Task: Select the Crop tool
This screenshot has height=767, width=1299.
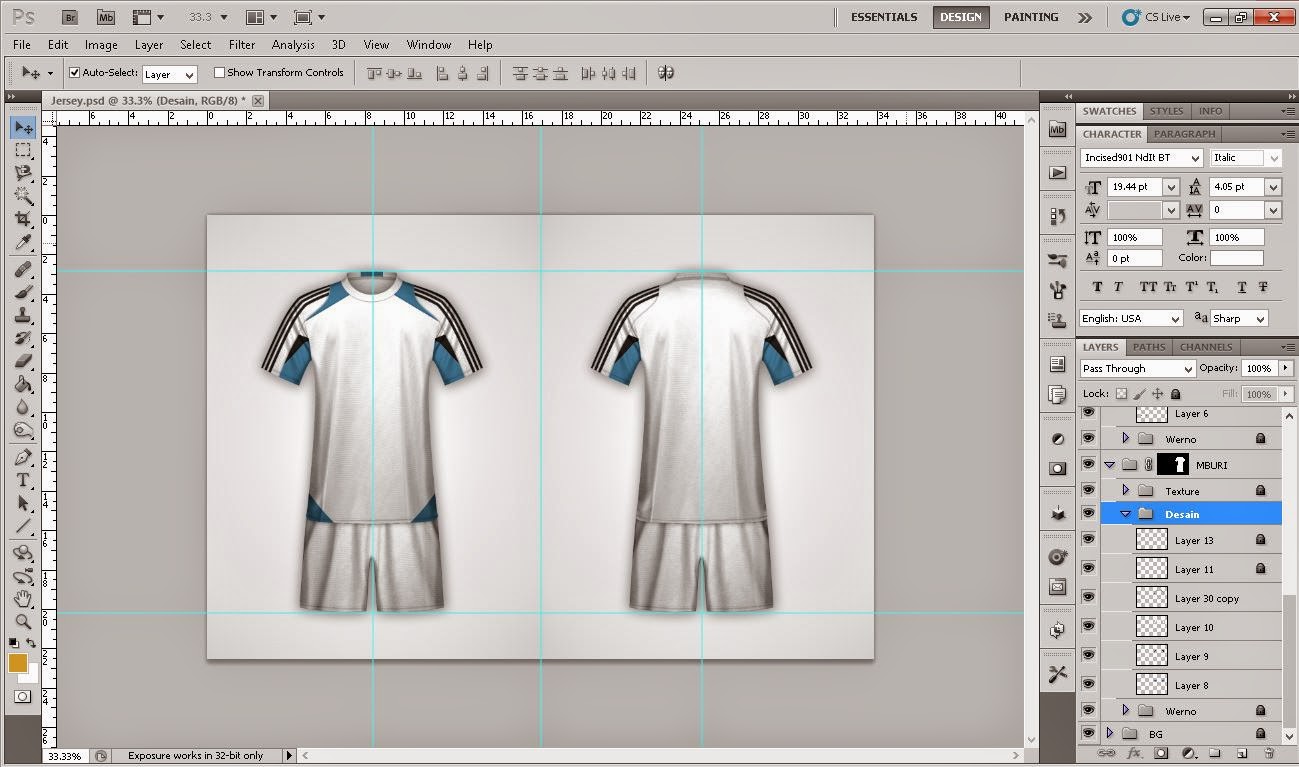Action: coord(23,218)
